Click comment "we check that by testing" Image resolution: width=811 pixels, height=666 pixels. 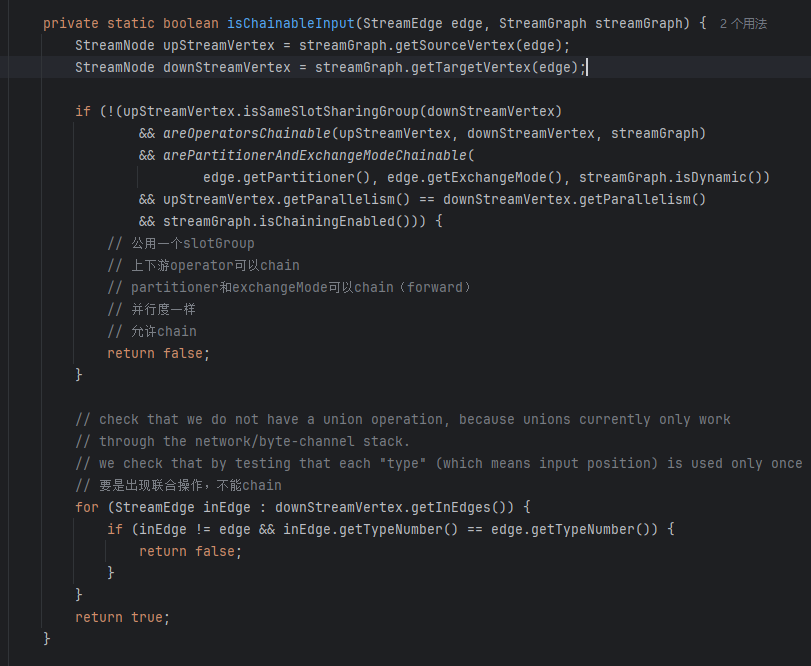pos(439,463)
